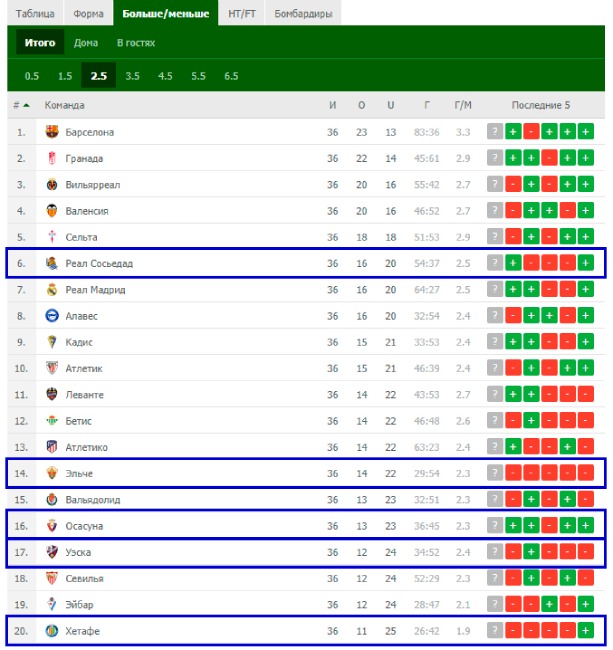Click the gray question mark in Barcelona row
This screenshot has width=613, height=650.
[495, 131]
